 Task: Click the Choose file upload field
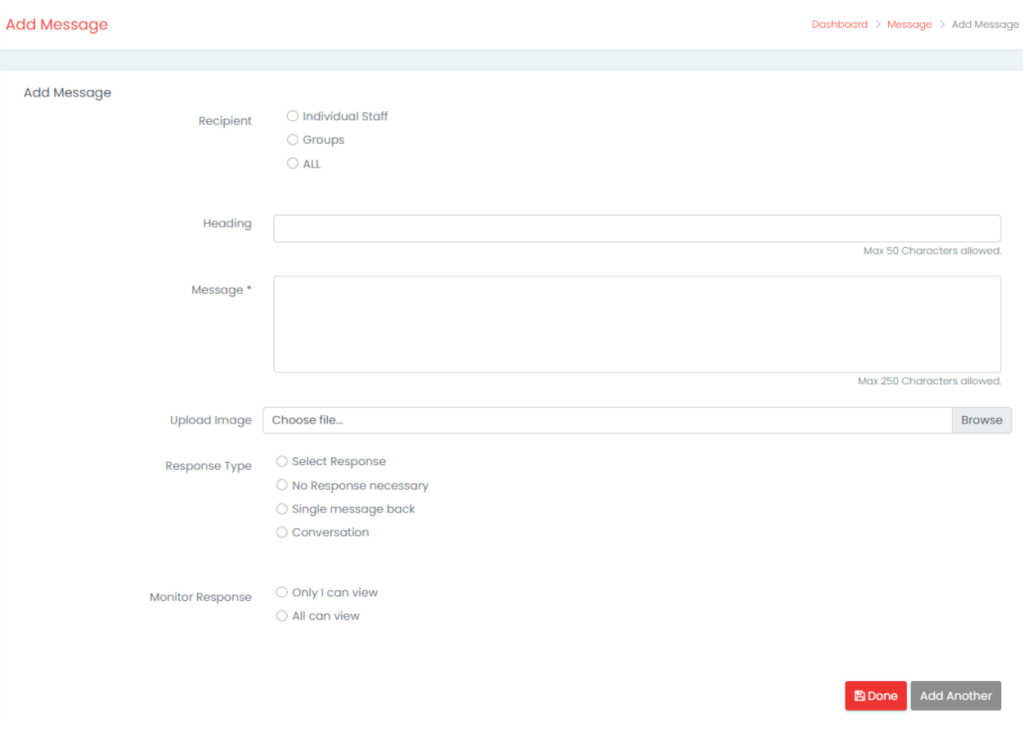tap(606, 420)
